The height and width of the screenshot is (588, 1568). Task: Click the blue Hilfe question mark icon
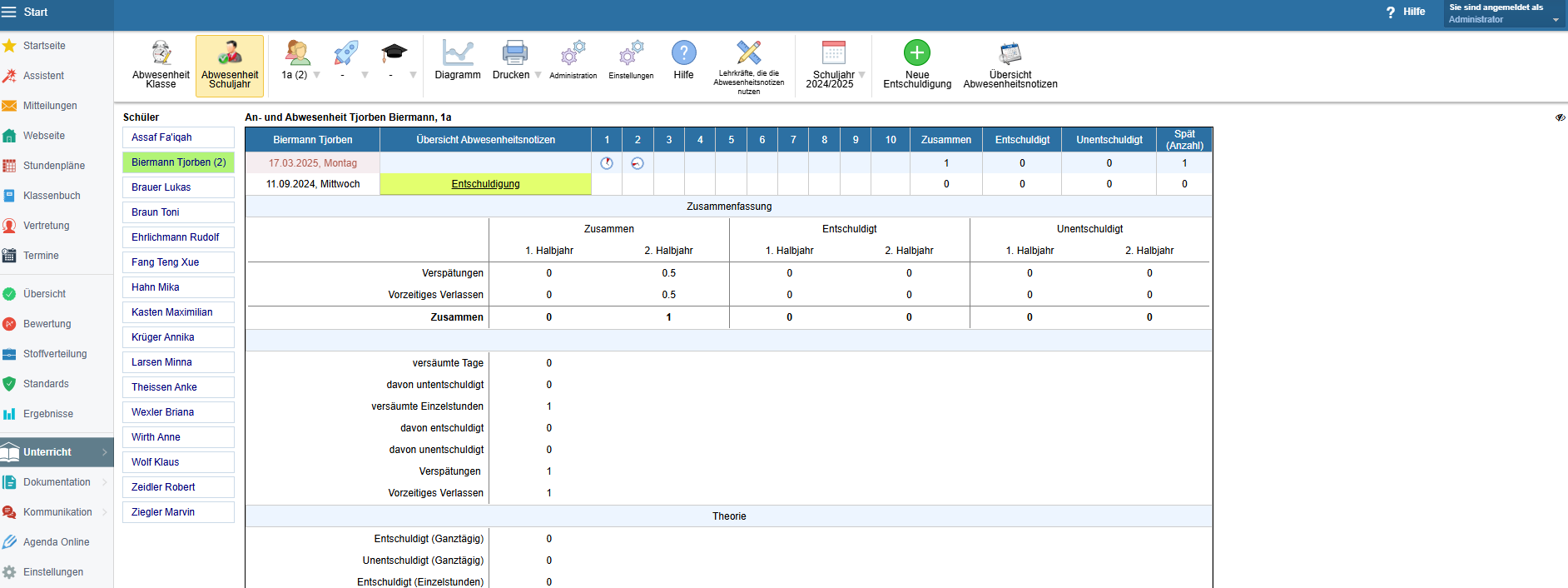(683, 53)
